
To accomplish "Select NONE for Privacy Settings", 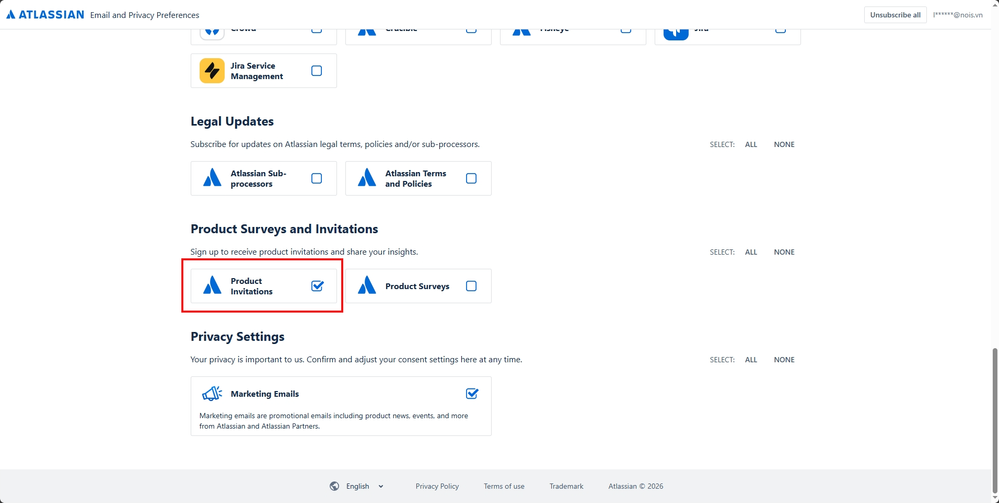I will 784,360.
